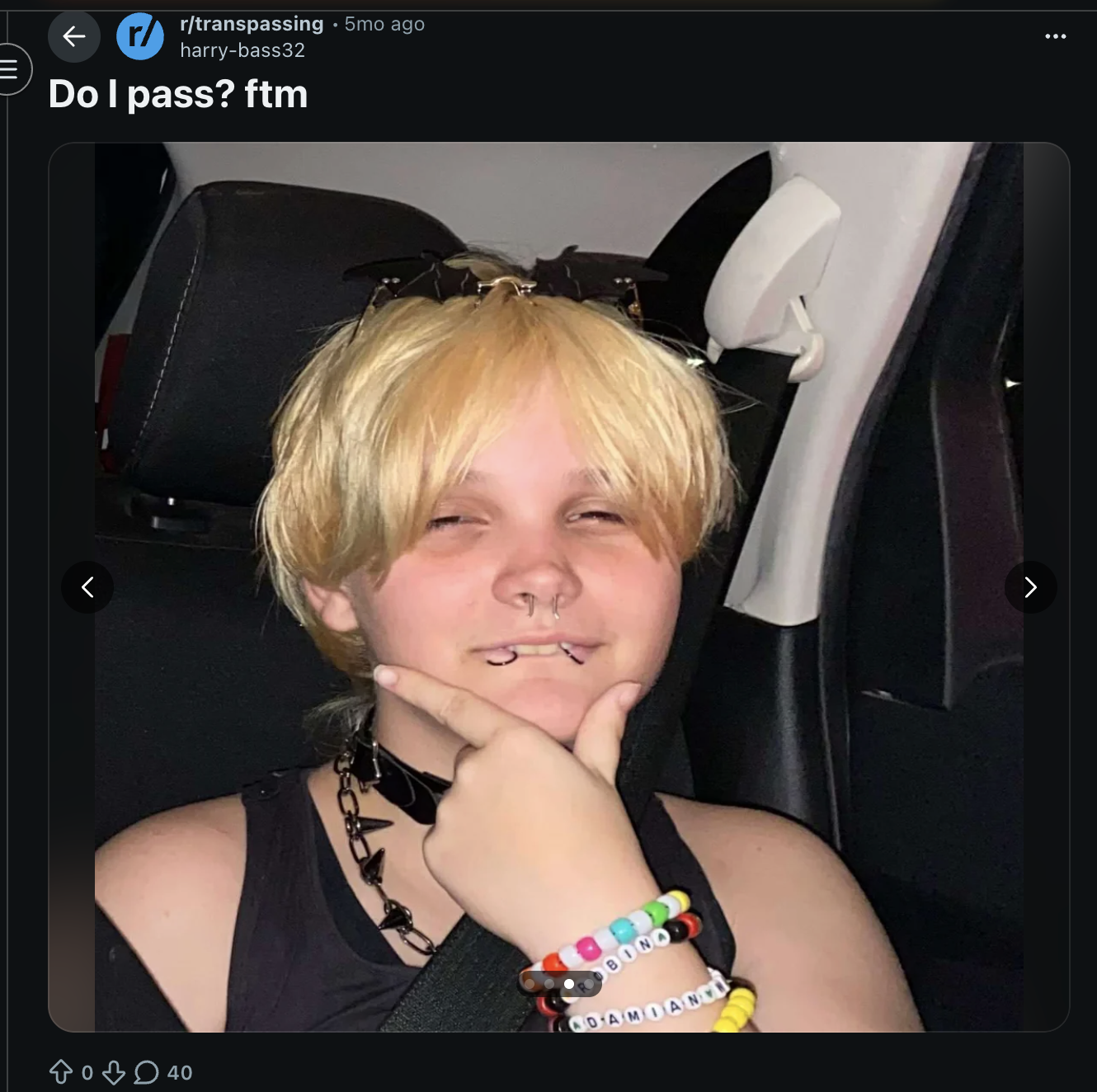The image size is (1097, 1092).
Task: Click the "5mo ago" post timestamp
Action: pos(384,24)
